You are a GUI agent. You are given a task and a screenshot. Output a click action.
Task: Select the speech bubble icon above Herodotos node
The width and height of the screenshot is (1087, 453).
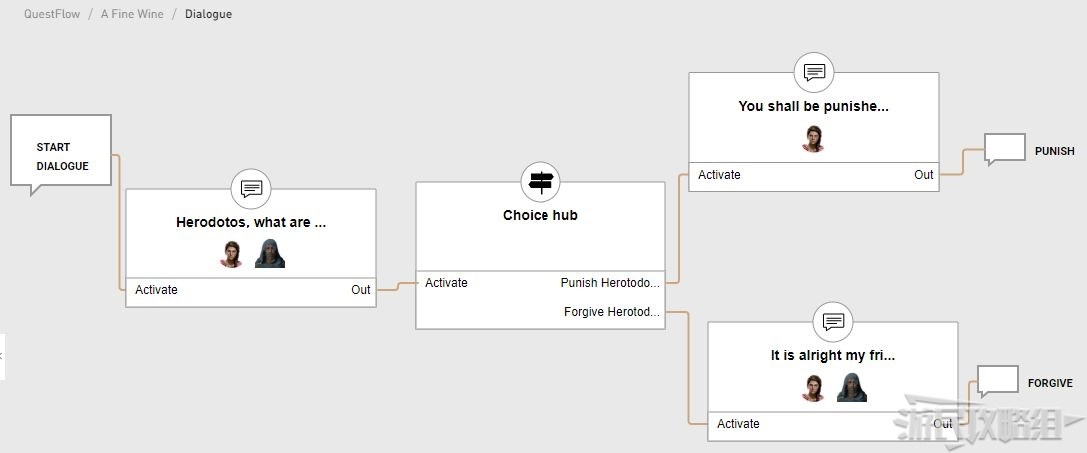point(251,188)
